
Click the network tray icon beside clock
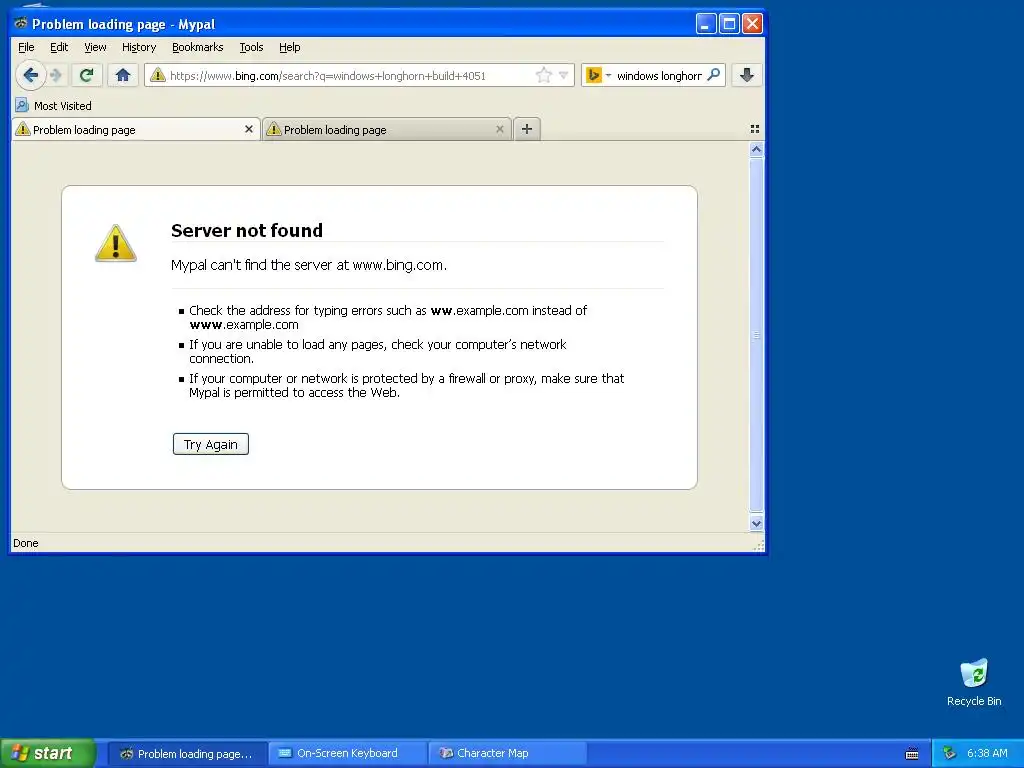tap(949, 753)
